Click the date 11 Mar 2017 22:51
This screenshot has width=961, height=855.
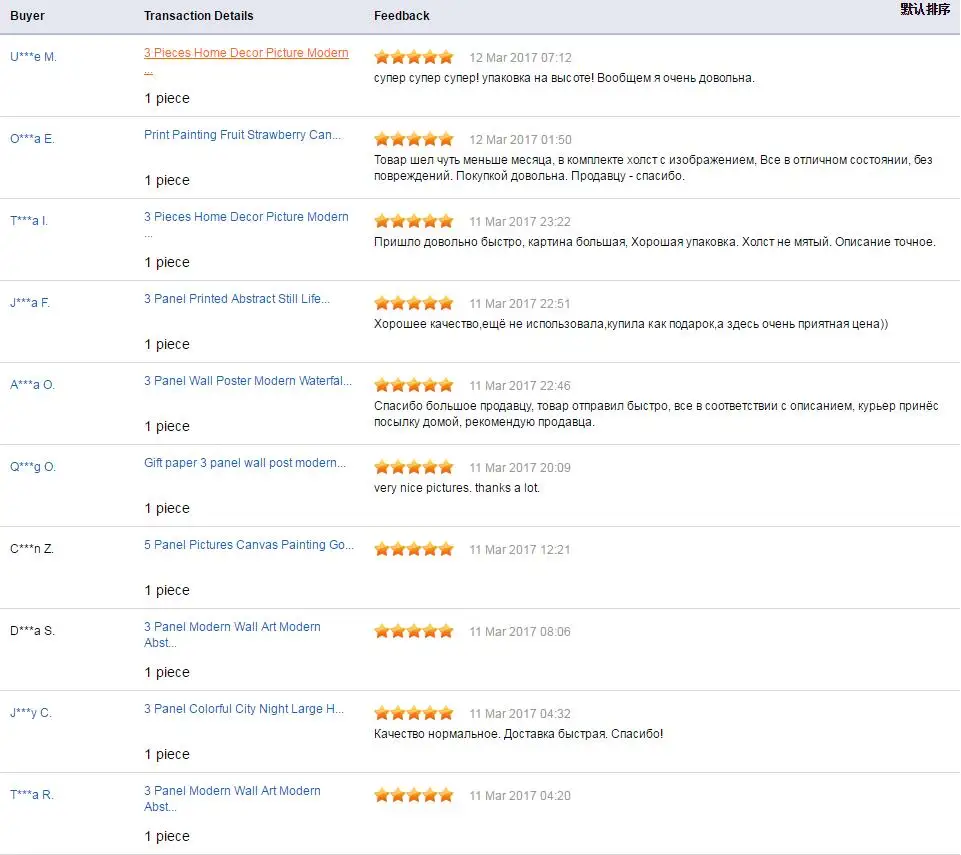[520, 303]
